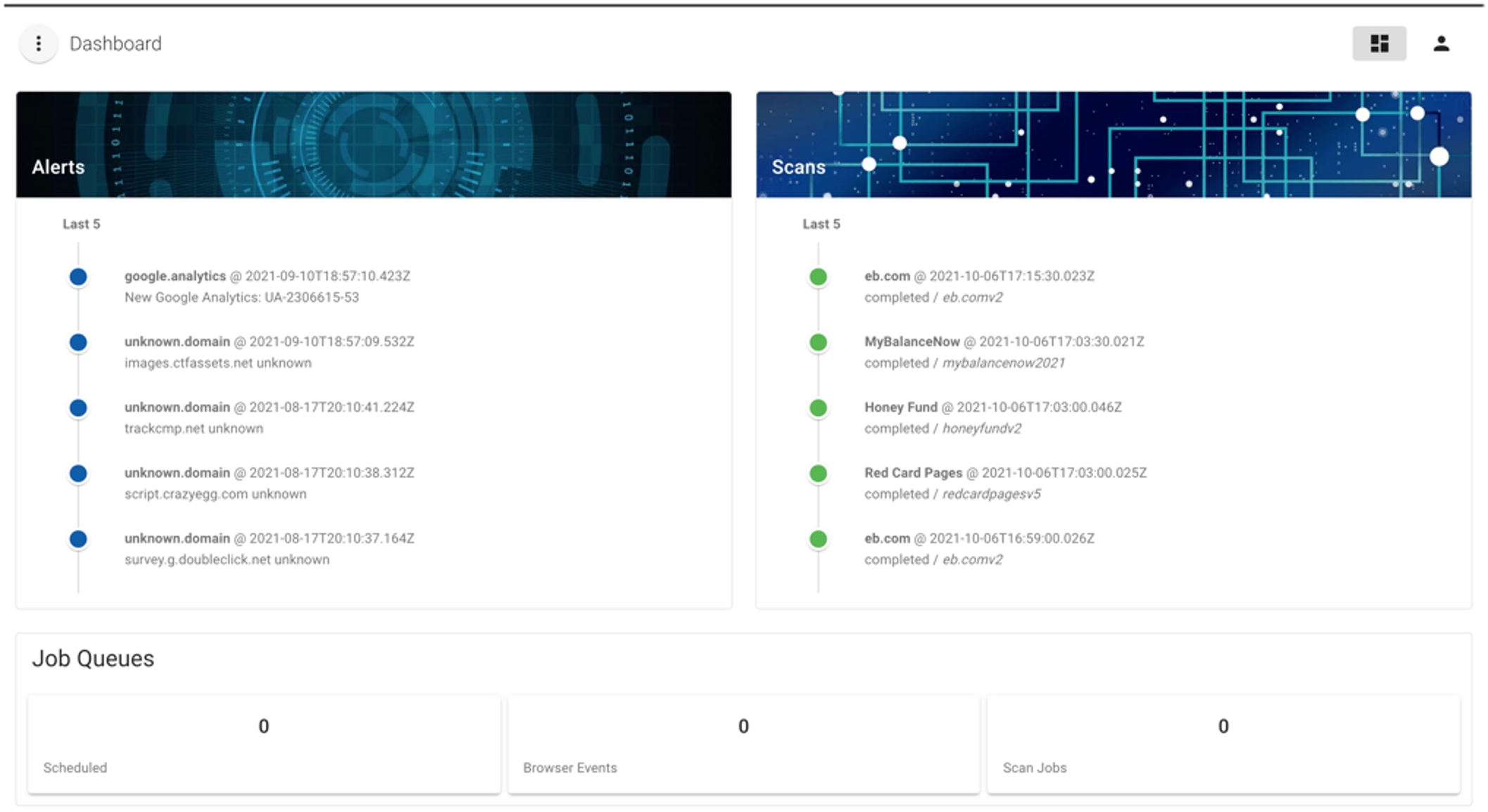
Task: Click the Dashboard page title
Action: [x=115, y=44]
